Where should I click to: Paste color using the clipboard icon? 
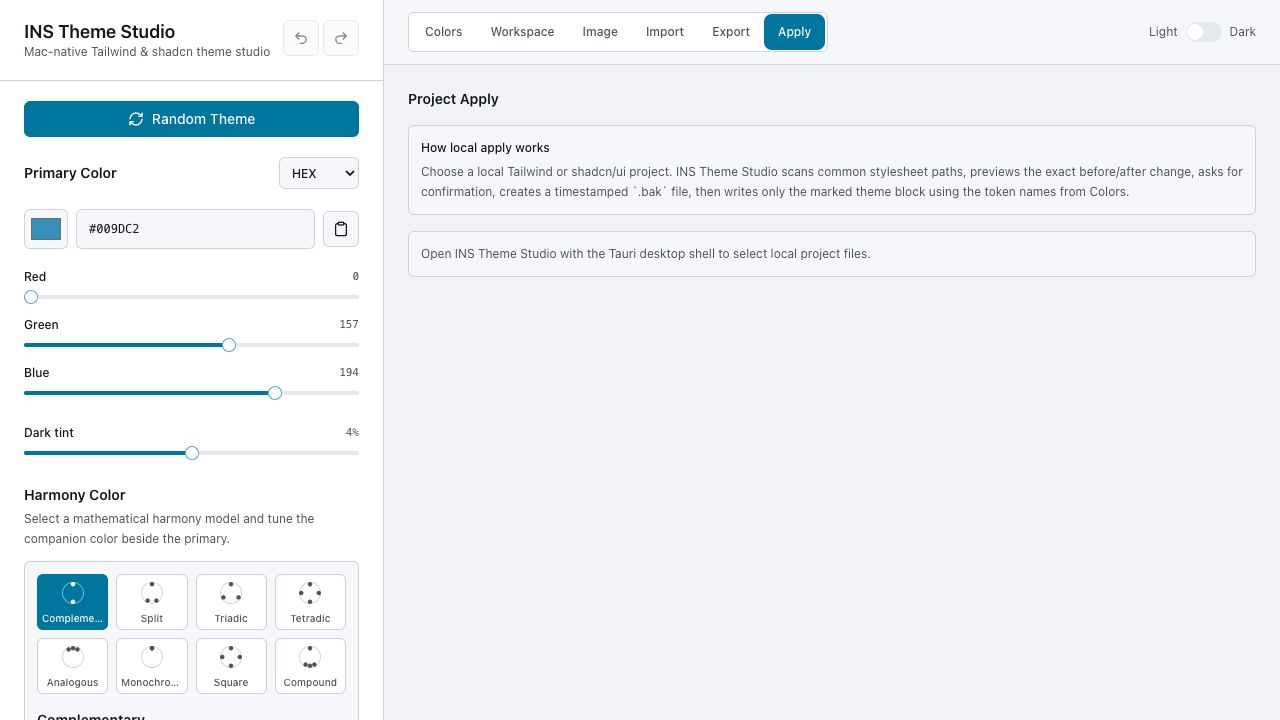[341, 229]
